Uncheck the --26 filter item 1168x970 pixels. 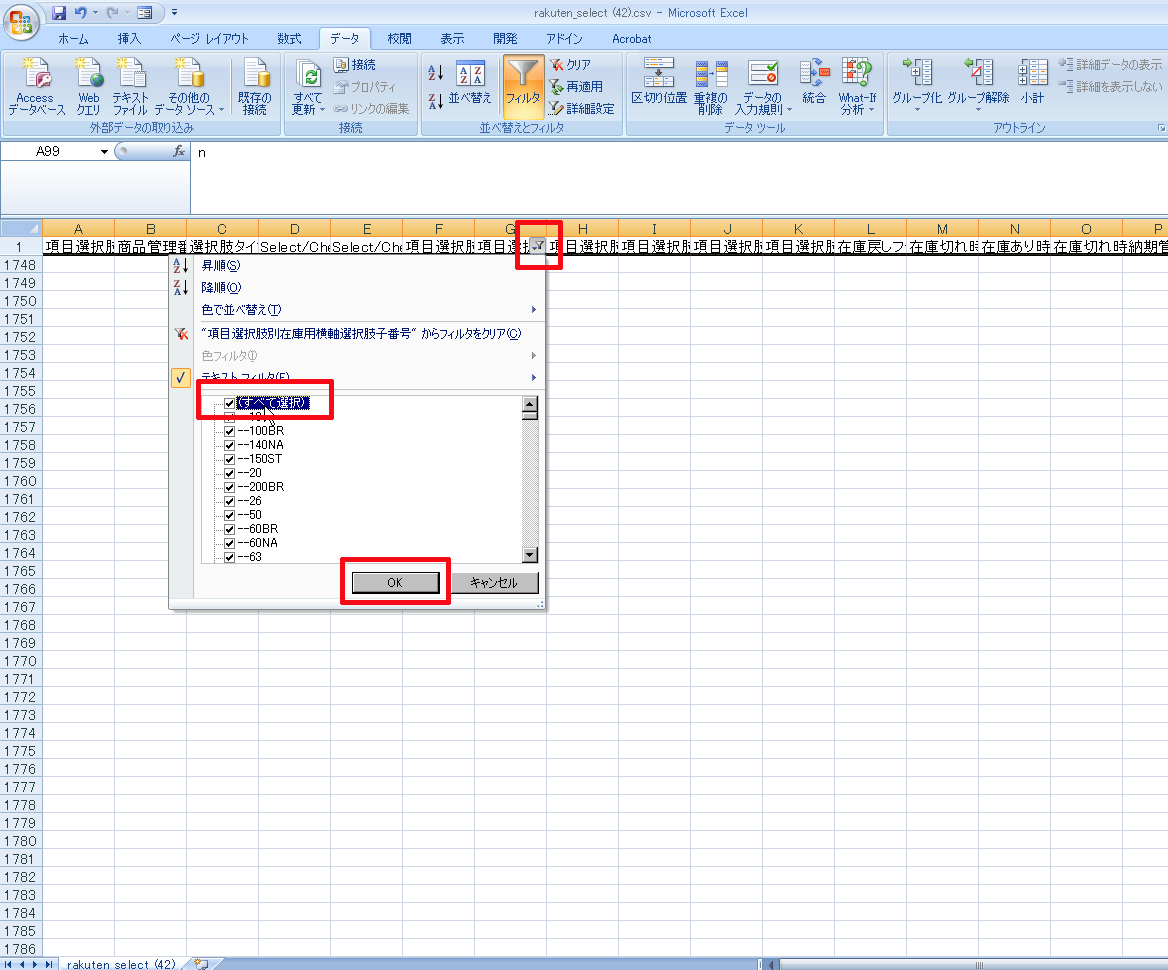coord(229,501)
